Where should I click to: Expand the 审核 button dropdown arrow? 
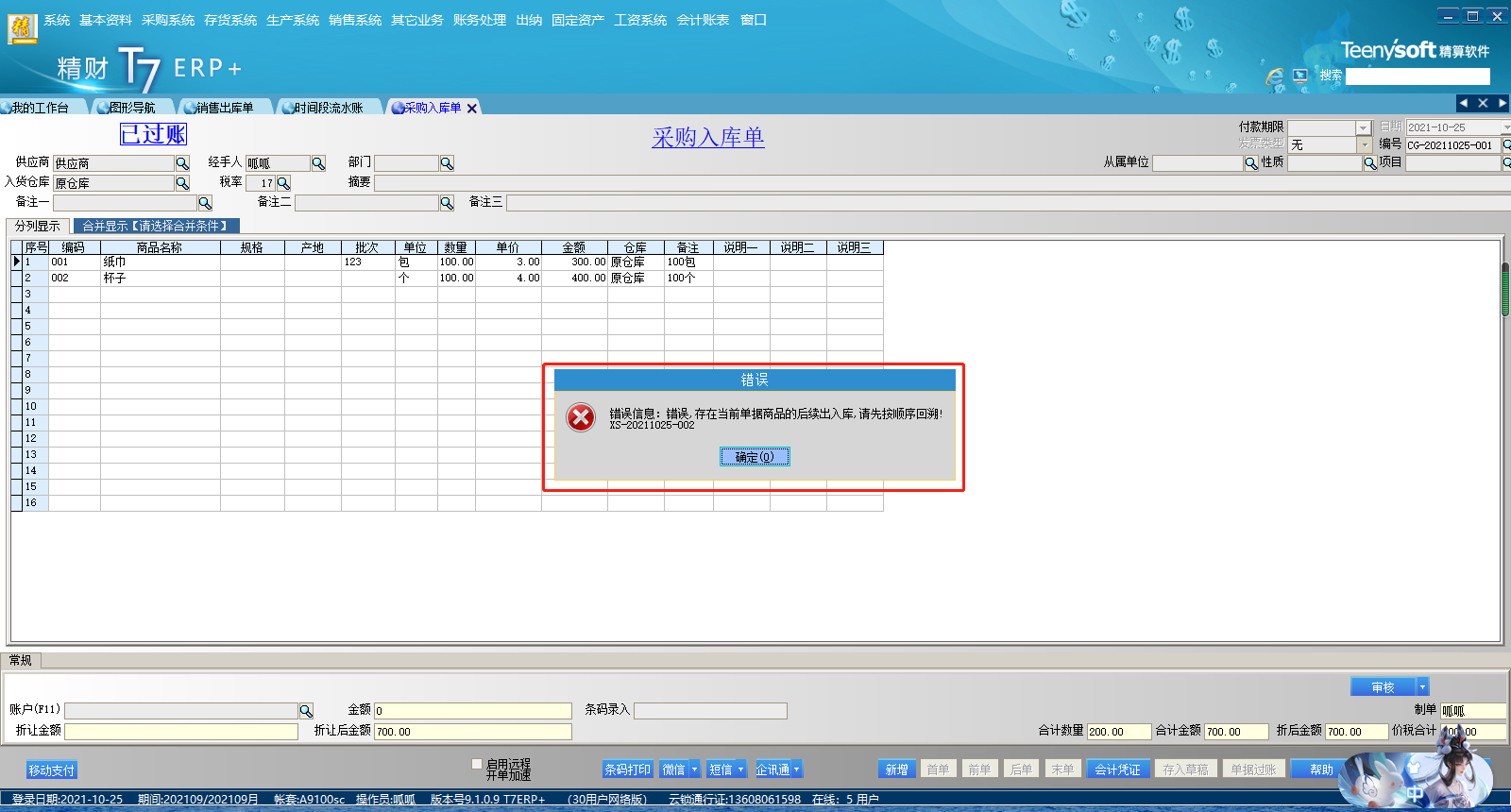pyautogui.click(x=1422, y=687)
